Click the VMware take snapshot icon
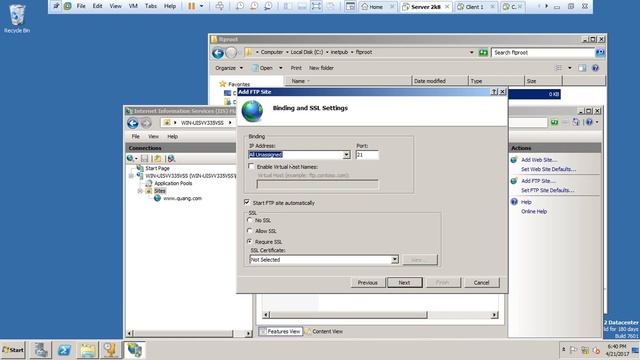Viewport: 640px width, 360px height. click(240, 6)
